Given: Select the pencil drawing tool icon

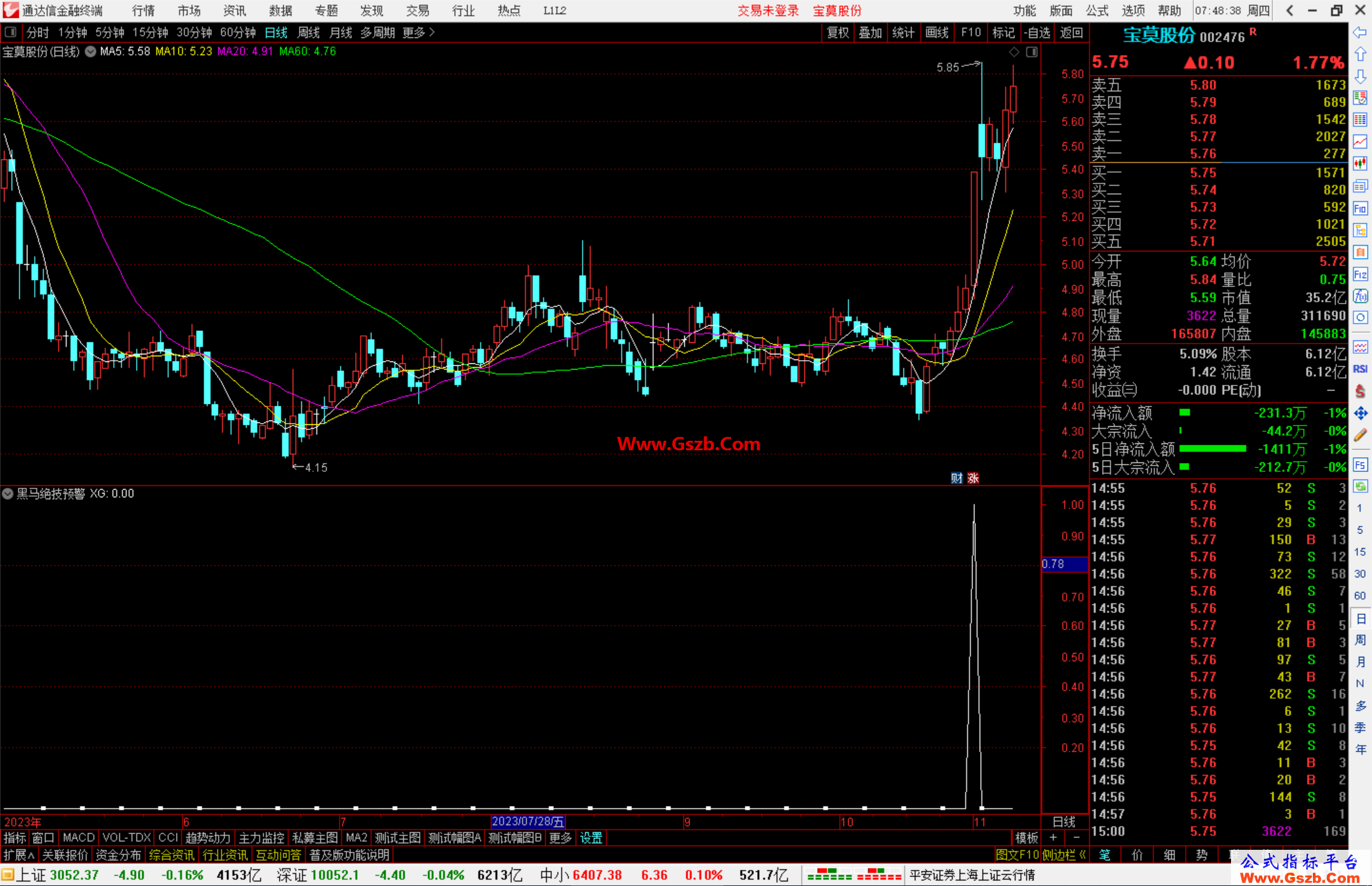Looking at the screenshot, I should pos(1360,435).
